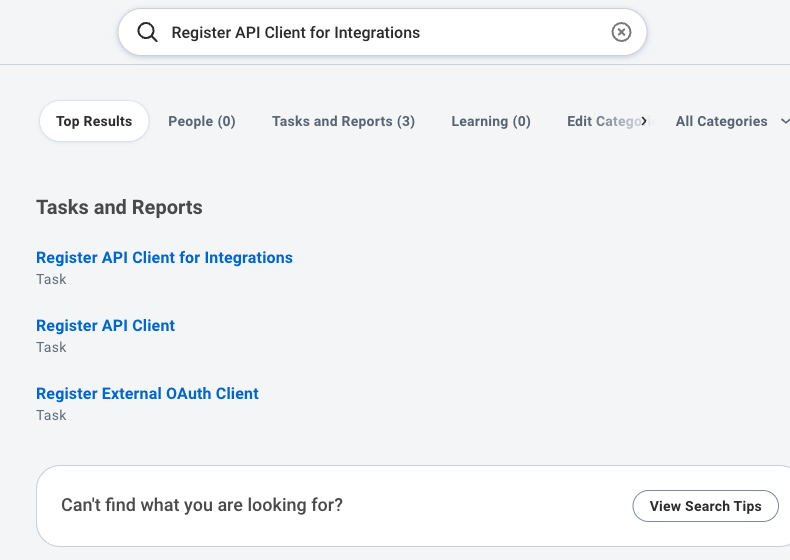The image size is (790, 560).
Task: Click the Task label under Register API Client for Integrations
Action: click(x=51, y=279)
